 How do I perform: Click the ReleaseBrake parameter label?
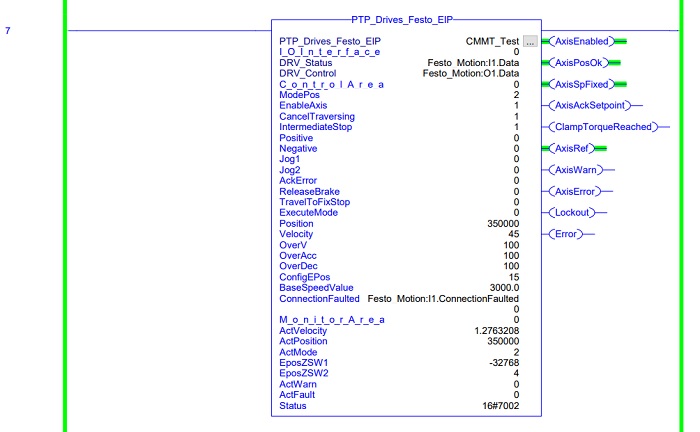pyautogui.click(x=309, y=191)
